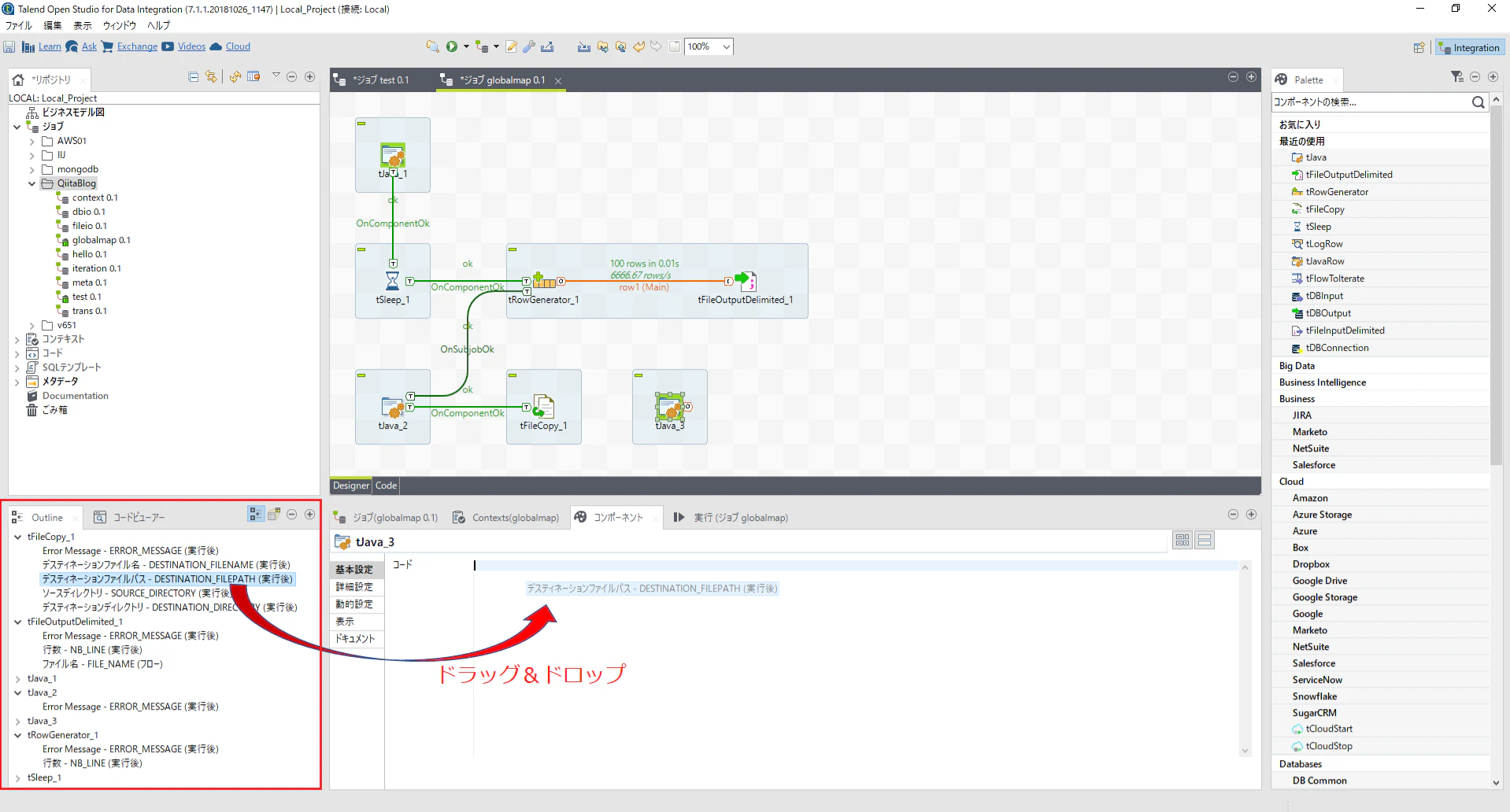The image size is (1510, 812).
Task: Click the Run job toolbar icon
Action: [x=452, y=46]
